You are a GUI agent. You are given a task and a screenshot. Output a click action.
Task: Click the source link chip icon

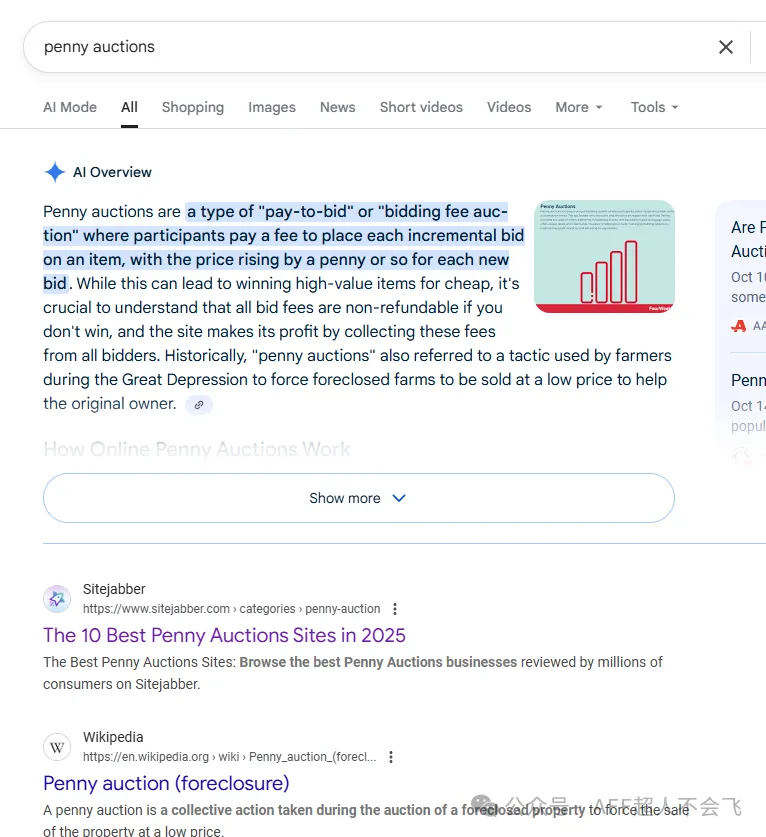pos(199,405)
